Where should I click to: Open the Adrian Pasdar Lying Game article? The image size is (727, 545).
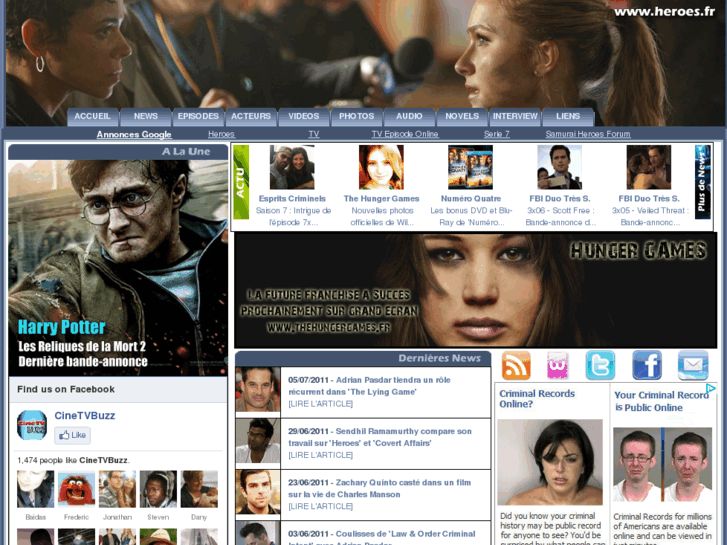(370, 386)
